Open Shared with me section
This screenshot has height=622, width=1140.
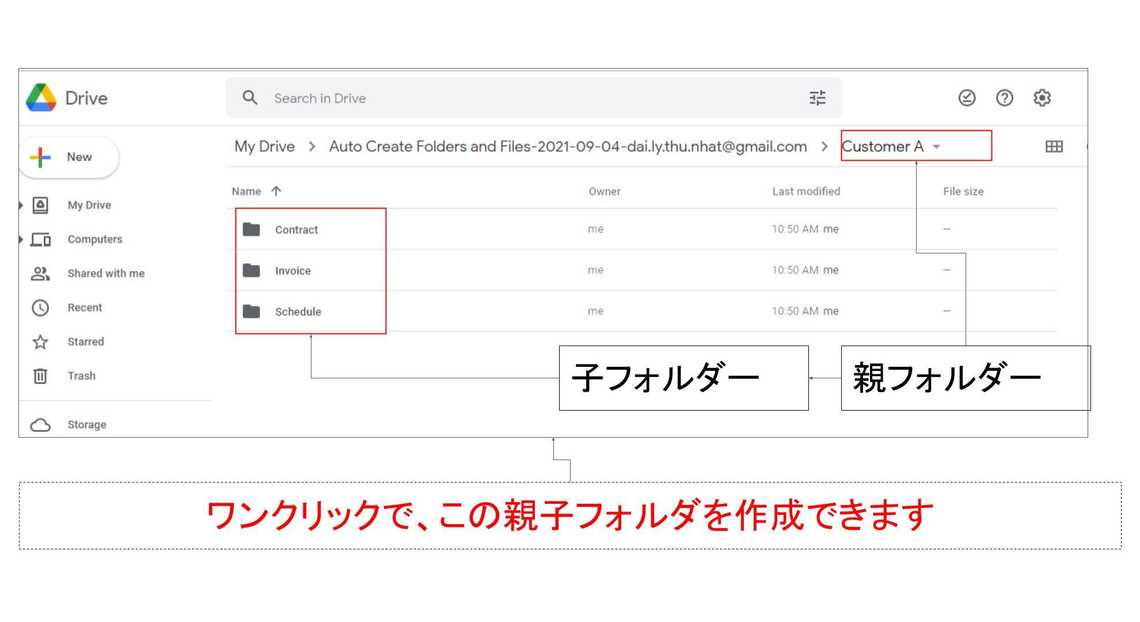click(x=105, y=274)
